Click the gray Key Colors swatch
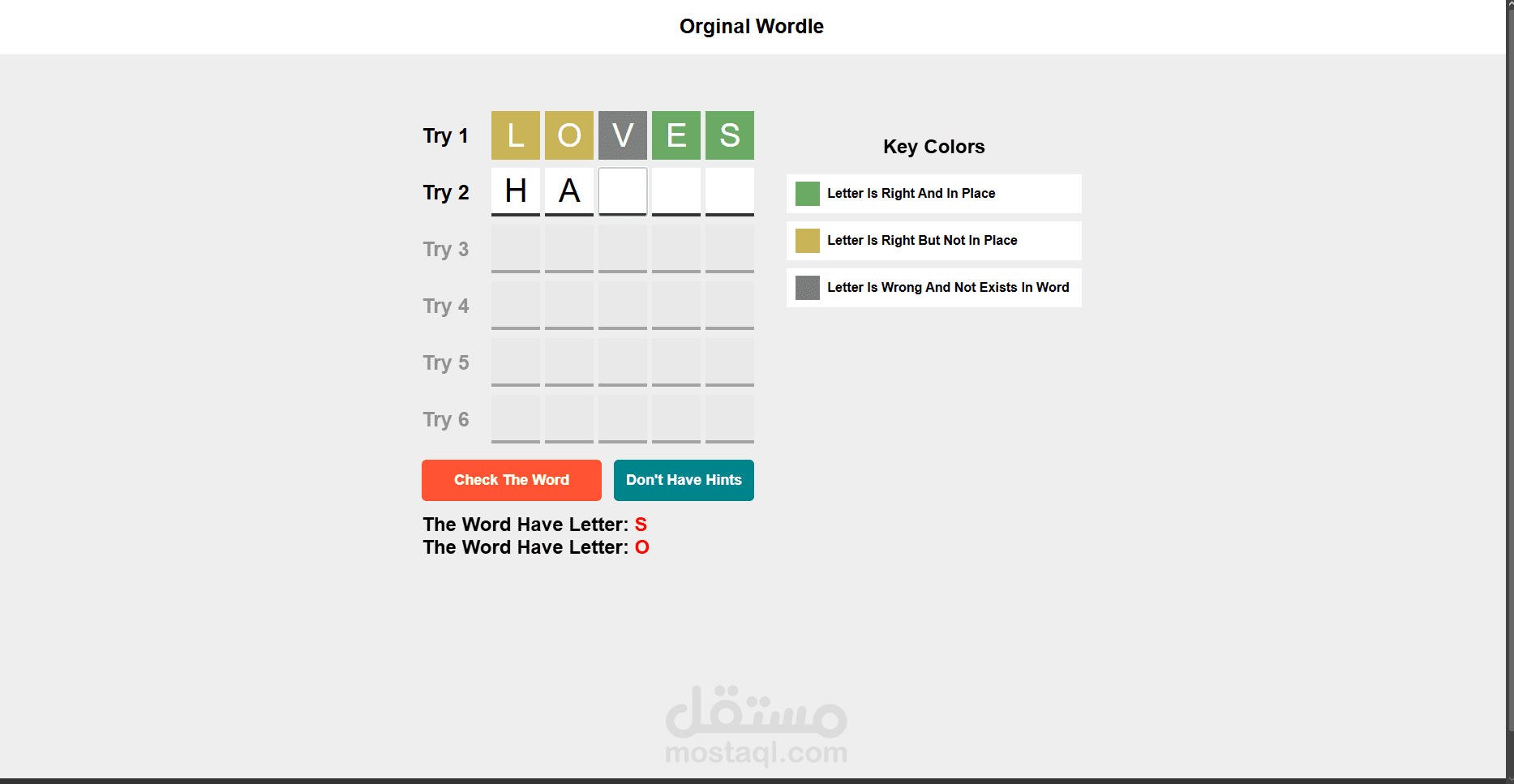Image resolution: width=1514 pixels, height=784 pixels. [x=807, y=288]
